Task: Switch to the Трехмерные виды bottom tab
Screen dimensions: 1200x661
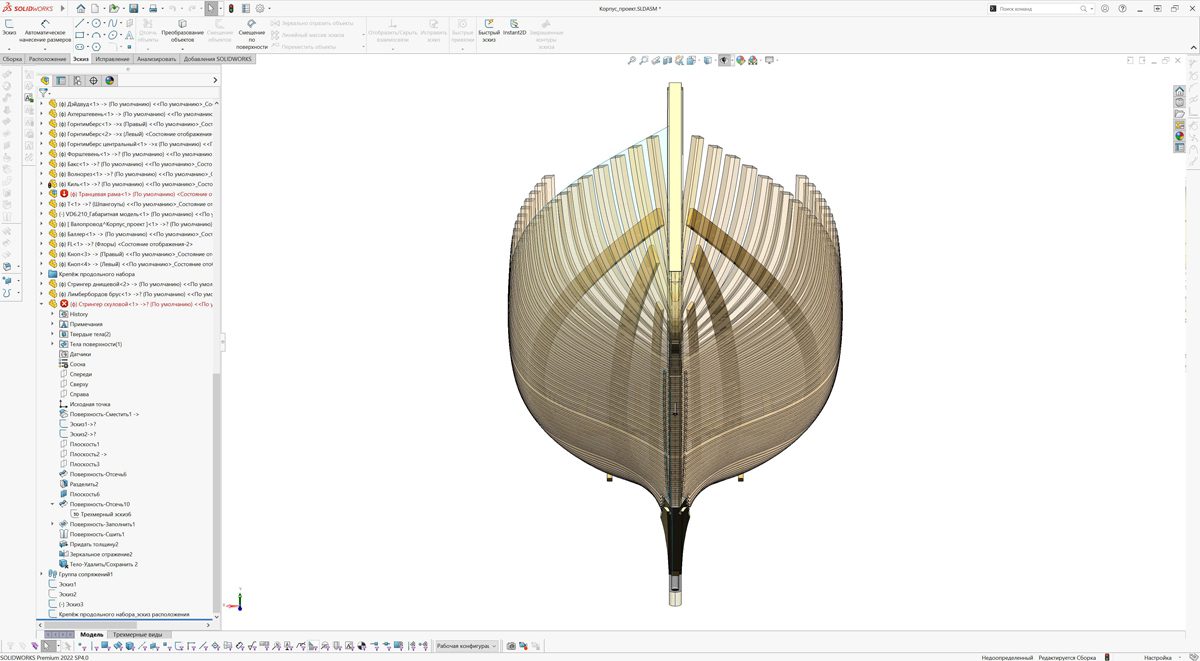Action: pyautogui.click(x=137, y=634)
